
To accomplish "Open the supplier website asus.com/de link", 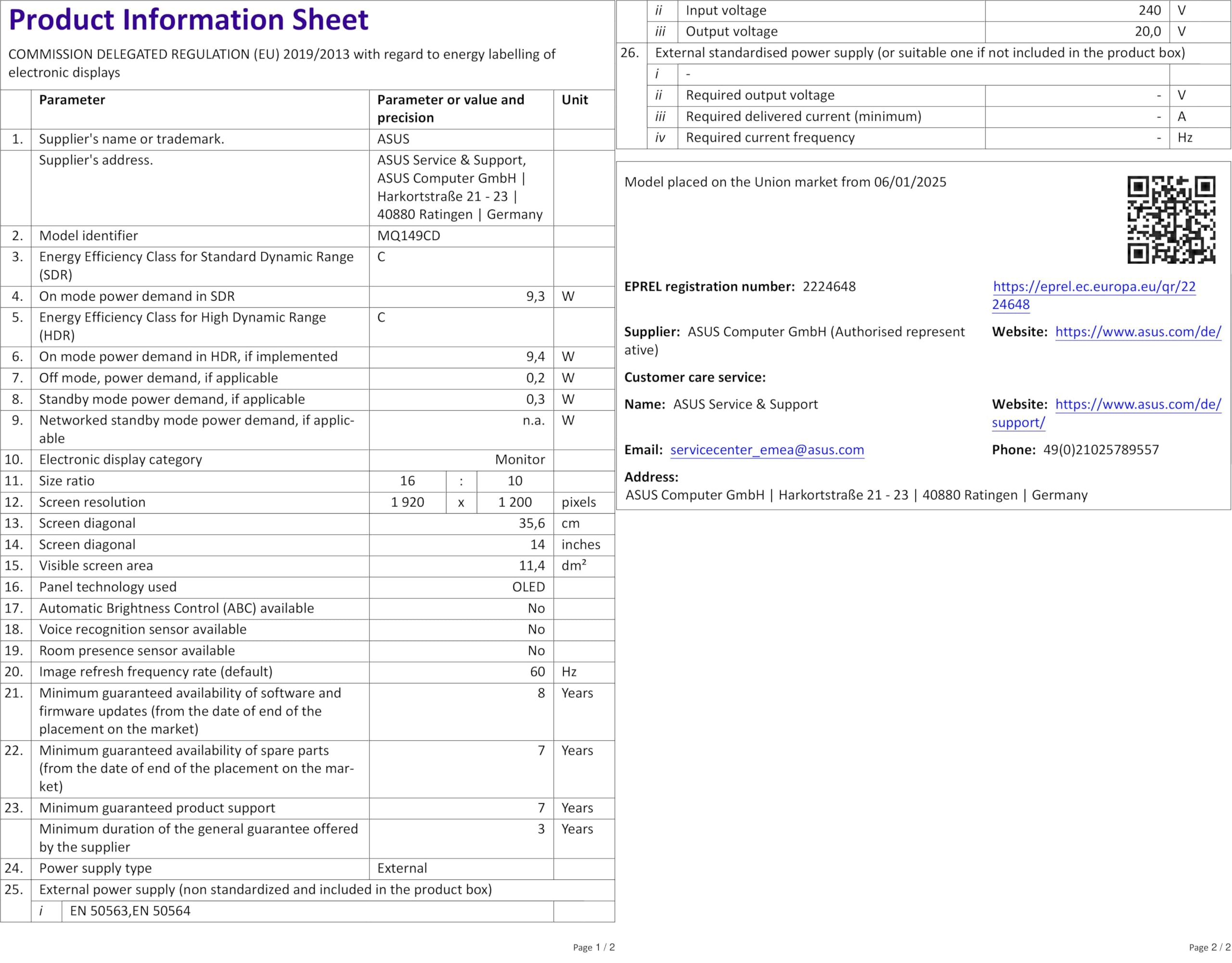I will 1138,331.
